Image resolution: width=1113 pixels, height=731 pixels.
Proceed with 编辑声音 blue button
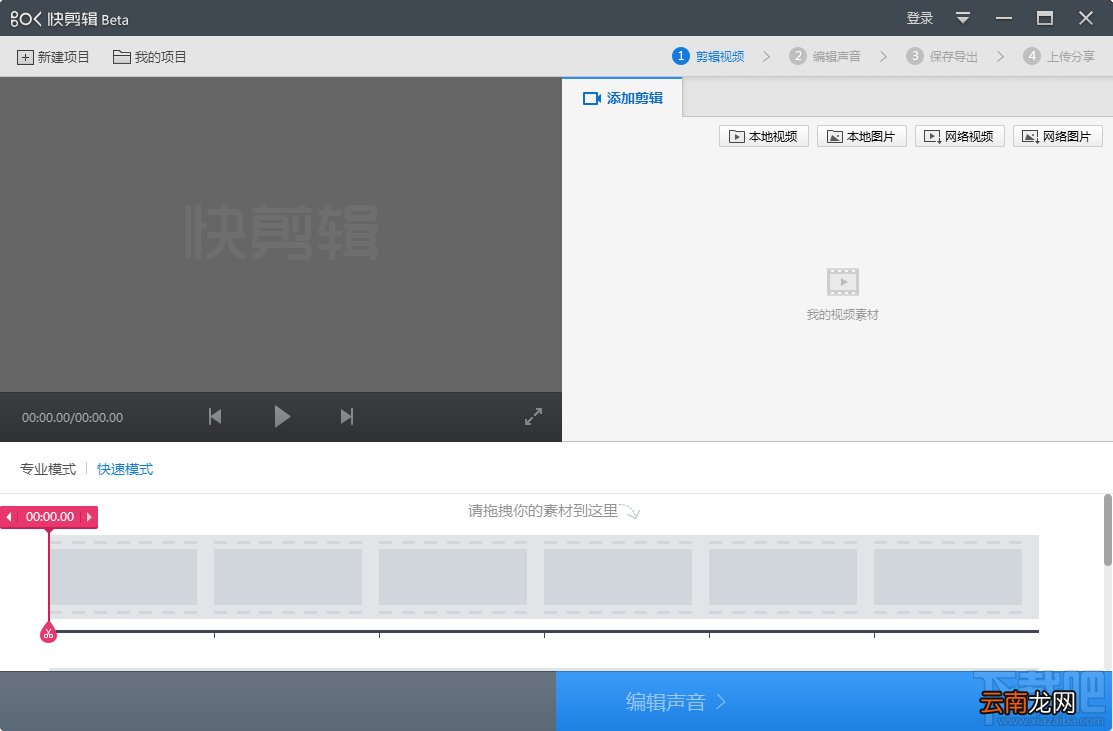pyautogui.click(x=834, y=702)
